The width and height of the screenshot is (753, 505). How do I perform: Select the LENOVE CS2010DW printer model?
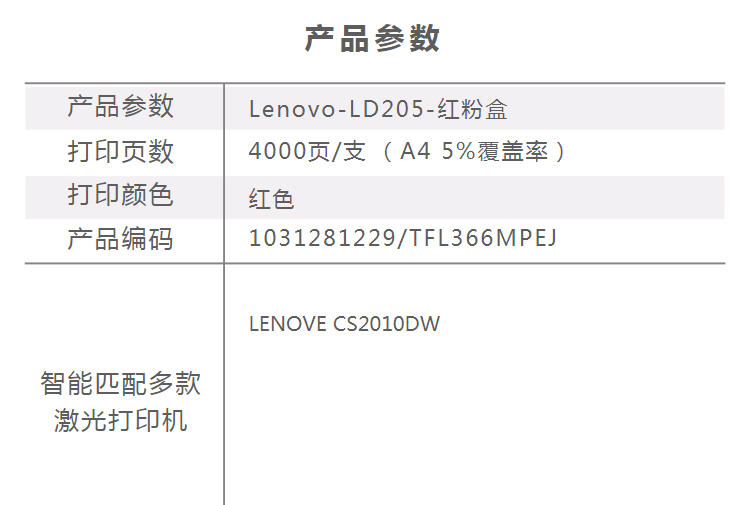tap(344, 324)
